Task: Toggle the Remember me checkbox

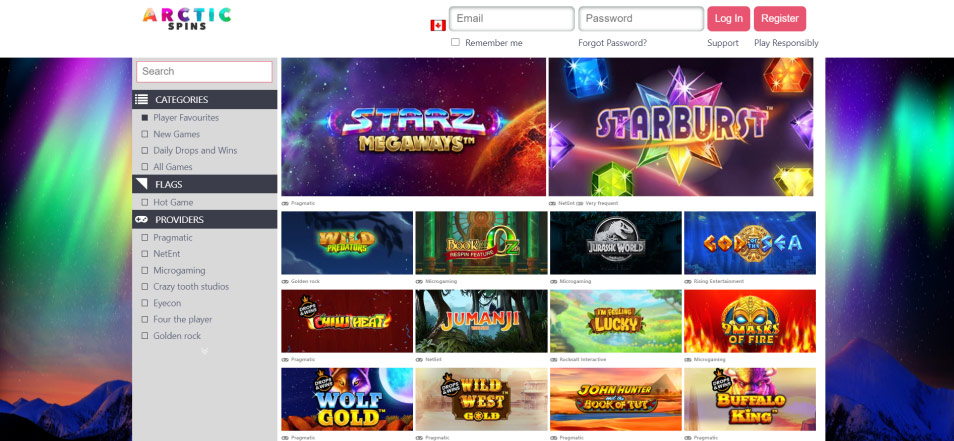Action: pyautogui.click(x=455, y=42)
